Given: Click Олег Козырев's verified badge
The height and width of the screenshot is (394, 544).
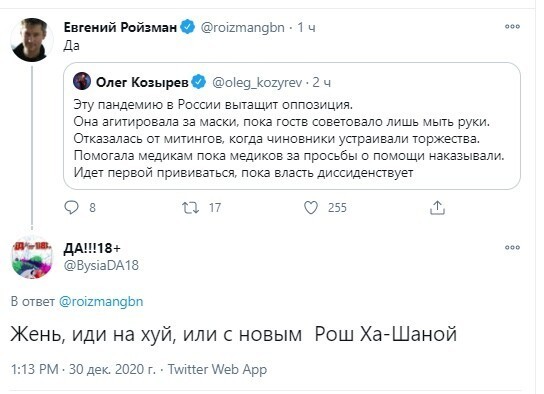Looking at the screenshot, I should coord(199,82).
